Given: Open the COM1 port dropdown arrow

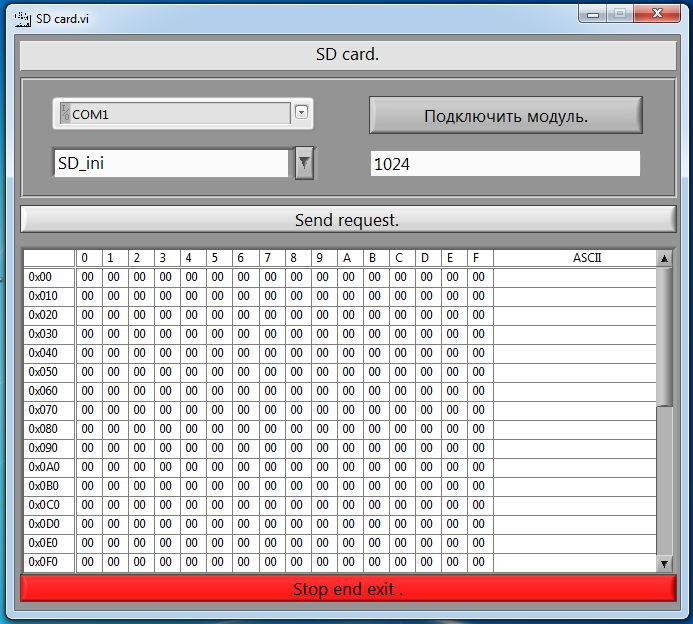Looking at the screenshot, I should click(301, 113).
